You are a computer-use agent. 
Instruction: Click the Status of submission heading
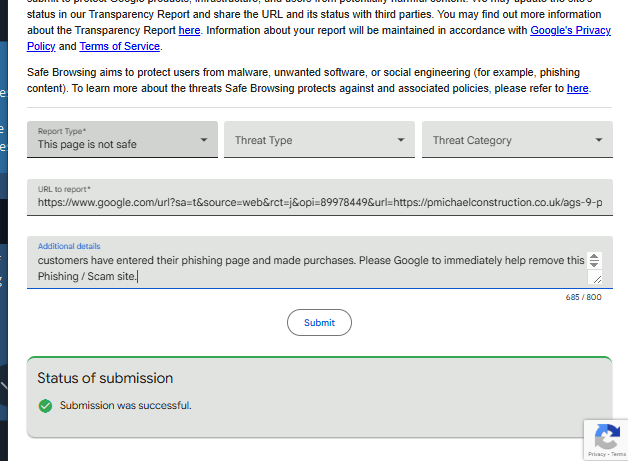[105, 378]
